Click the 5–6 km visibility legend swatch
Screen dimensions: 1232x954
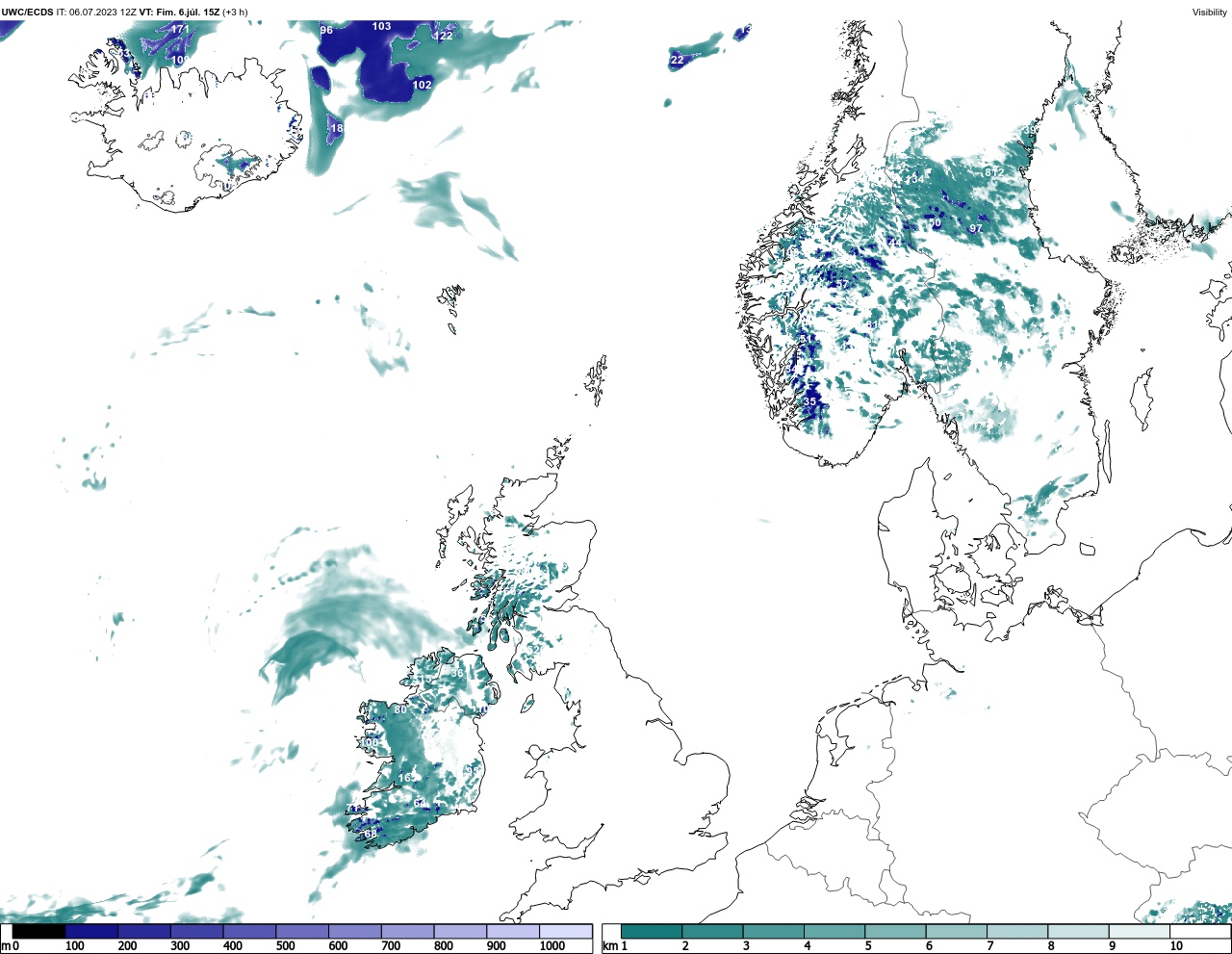click(x=895, y=931)
